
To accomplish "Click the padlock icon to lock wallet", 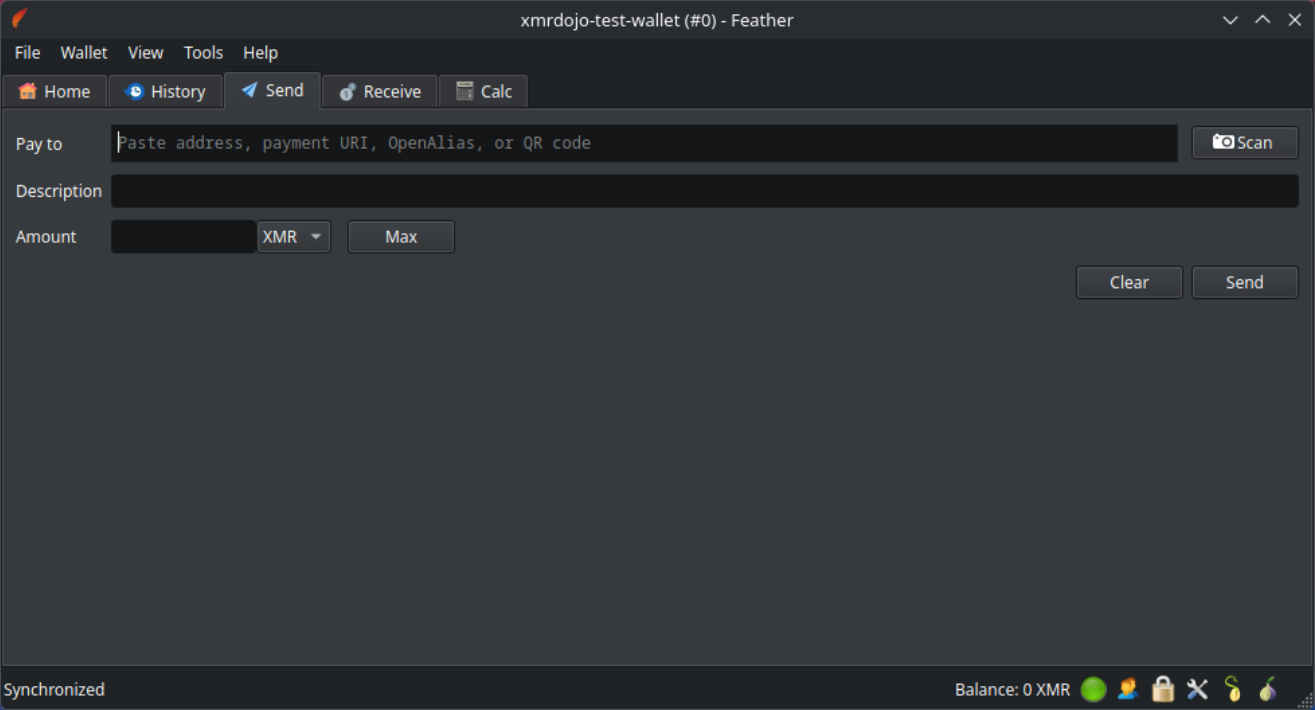I will click(1162, 689).
